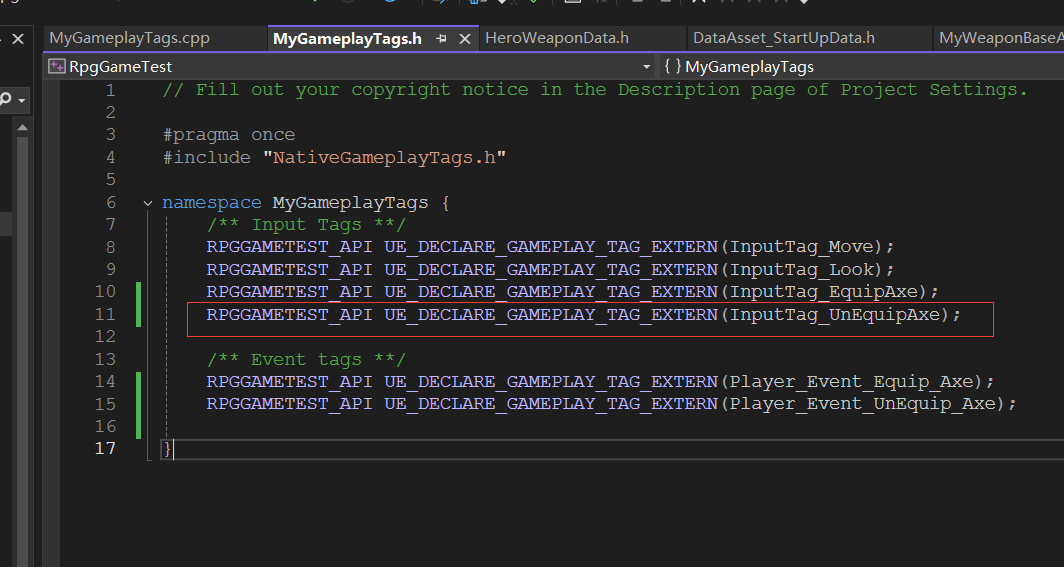Click 'InputTag_UnEquipAxe' on line 11
The image size is (1064, 567).
835,315
